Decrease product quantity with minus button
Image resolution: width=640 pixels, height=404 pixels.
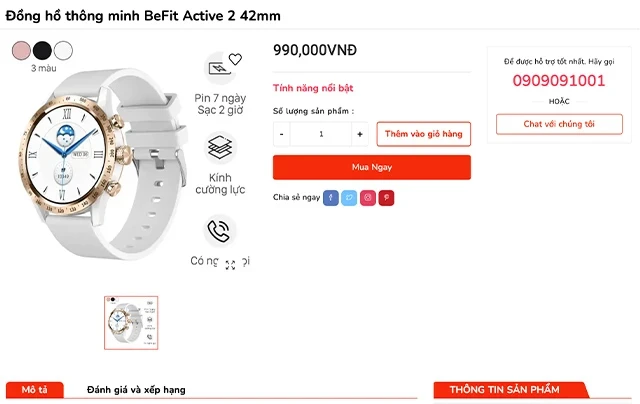[282, 134]
